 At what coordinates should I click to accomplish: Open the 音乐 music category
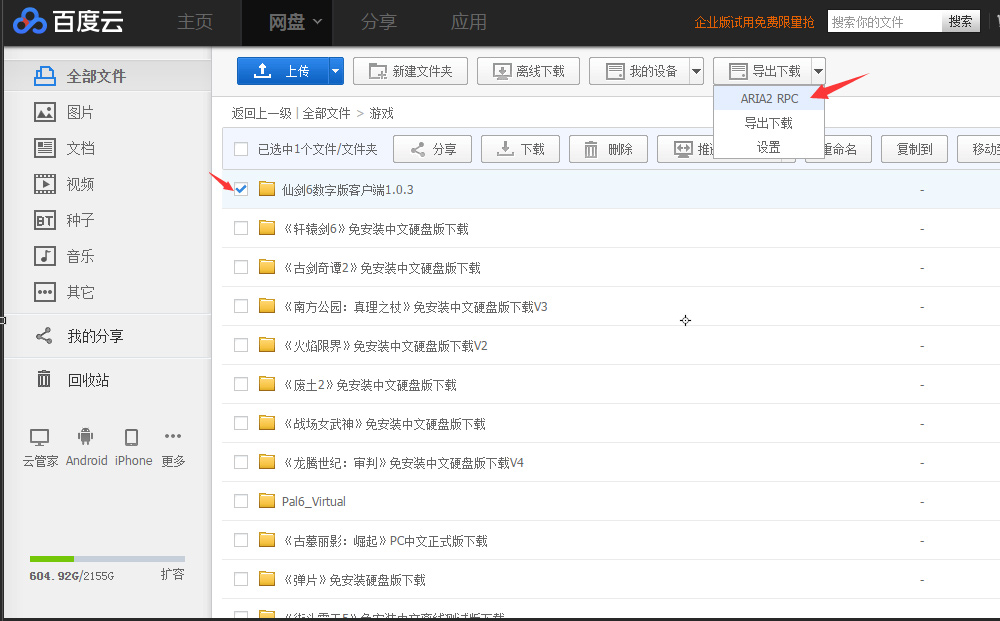80,256
